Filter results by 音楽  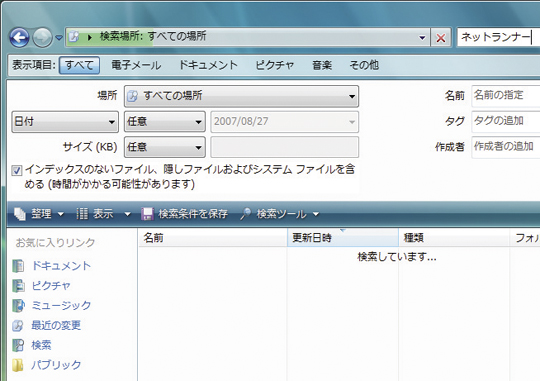tap(322, 65)
